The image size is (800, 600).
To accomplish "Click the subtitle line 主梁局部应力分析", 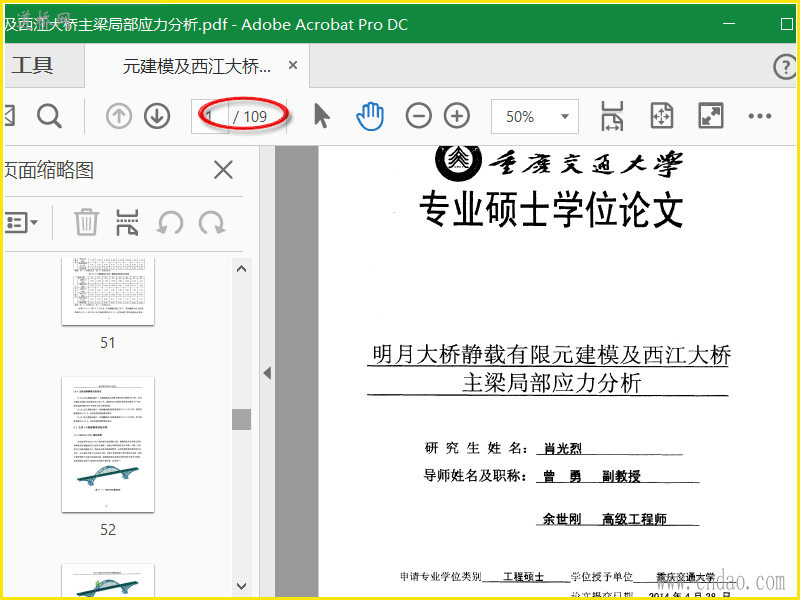I will (x=552, y=383).
